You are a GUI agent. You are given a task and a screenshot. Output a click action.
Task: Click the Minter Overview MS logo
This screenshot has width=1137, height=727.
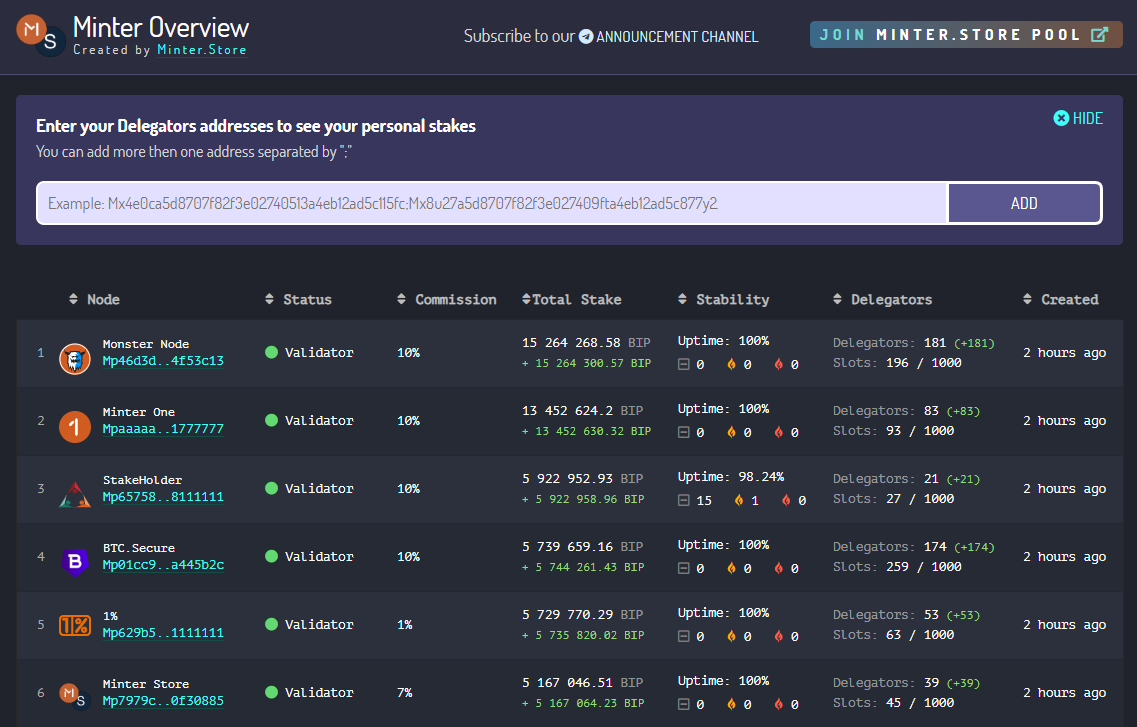pyautogui.click(x=41, y=36)
